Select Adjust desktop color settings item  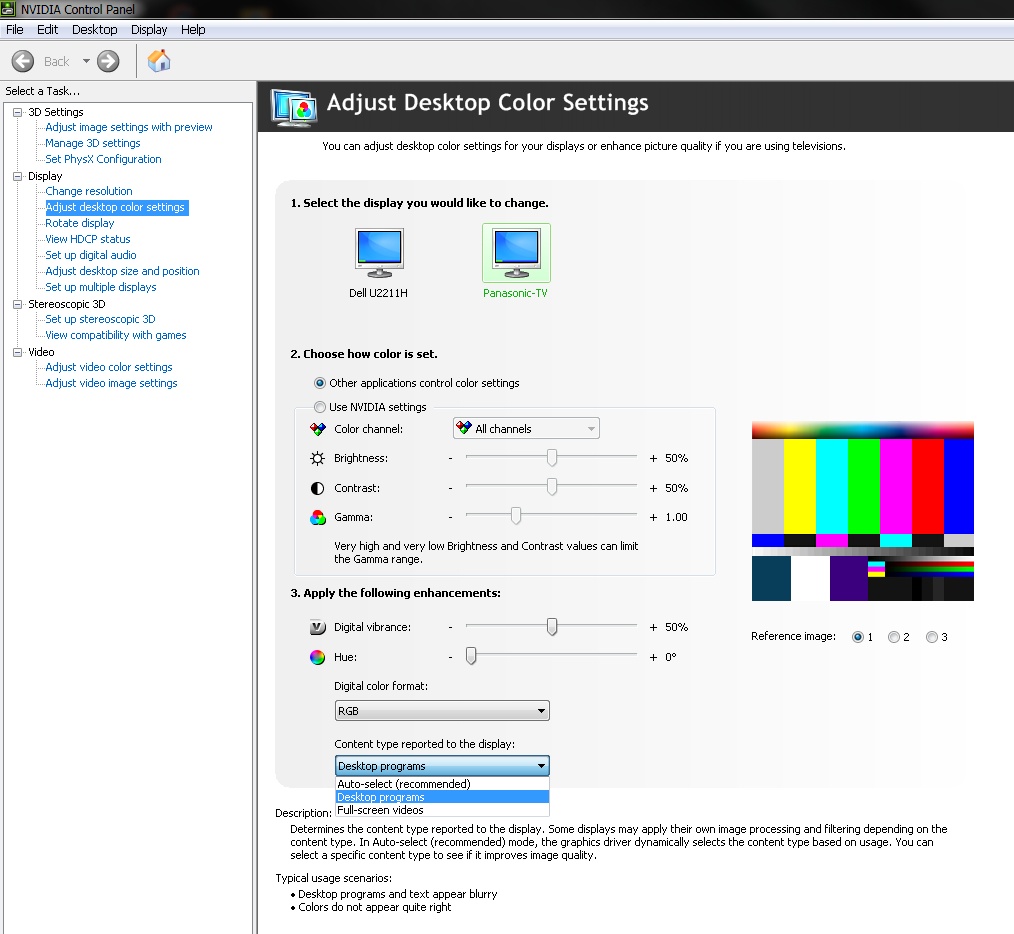pos(116,208)
